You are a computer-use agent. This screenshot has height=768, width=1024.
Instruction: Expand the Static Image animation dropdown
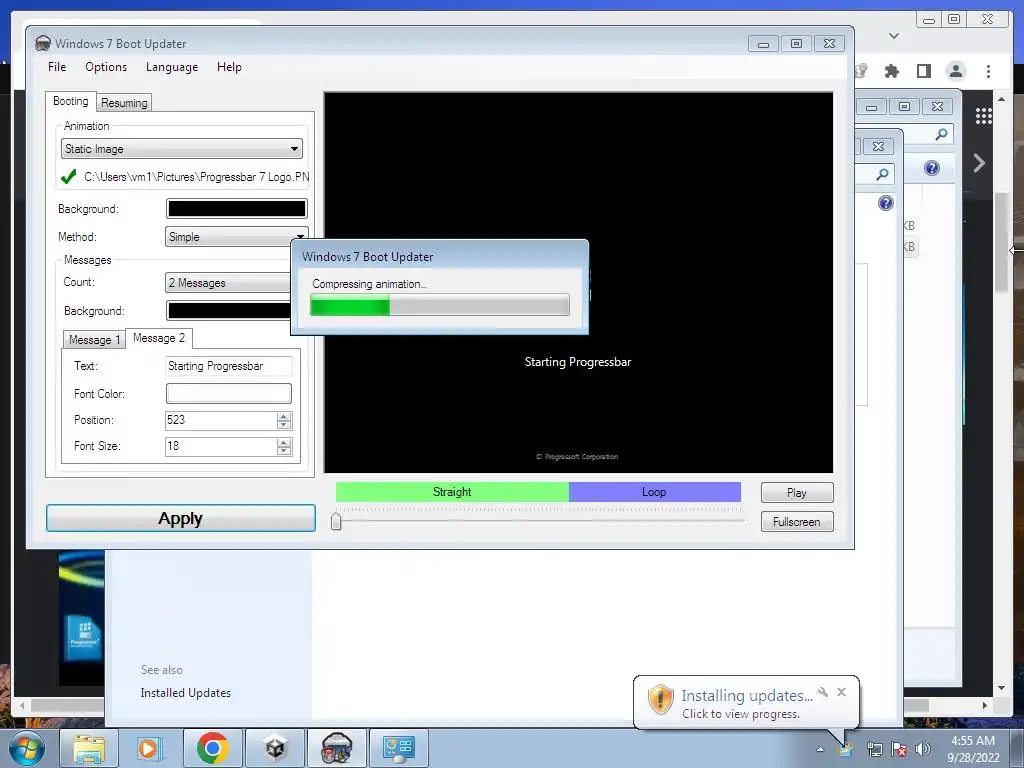[182, 149]
